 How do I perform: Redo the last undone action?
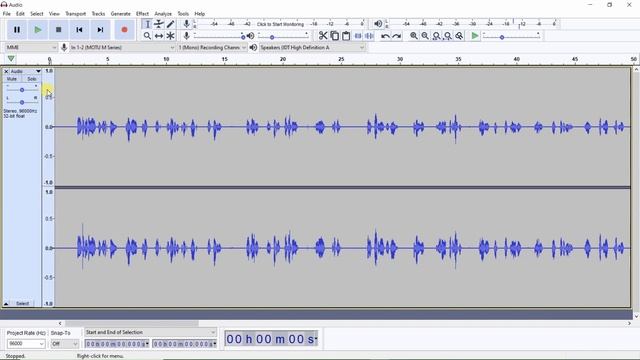click(x=396, y=36)
